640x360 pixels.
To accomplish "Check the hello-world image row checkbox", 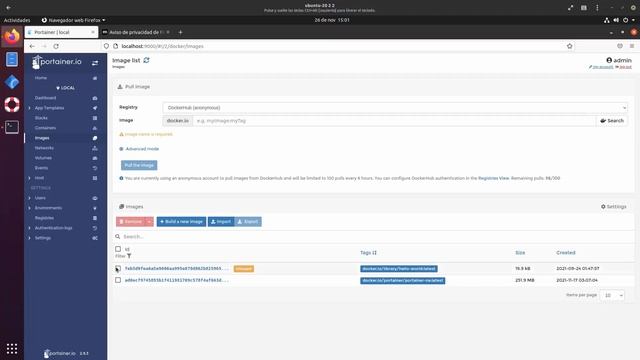I will point(118,269).
